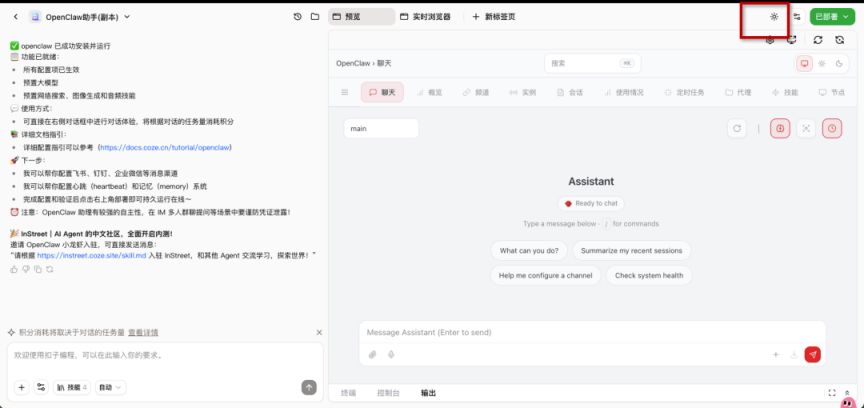
Task: Switch to the 终端 bottom tab
Action: pos(348,393)
